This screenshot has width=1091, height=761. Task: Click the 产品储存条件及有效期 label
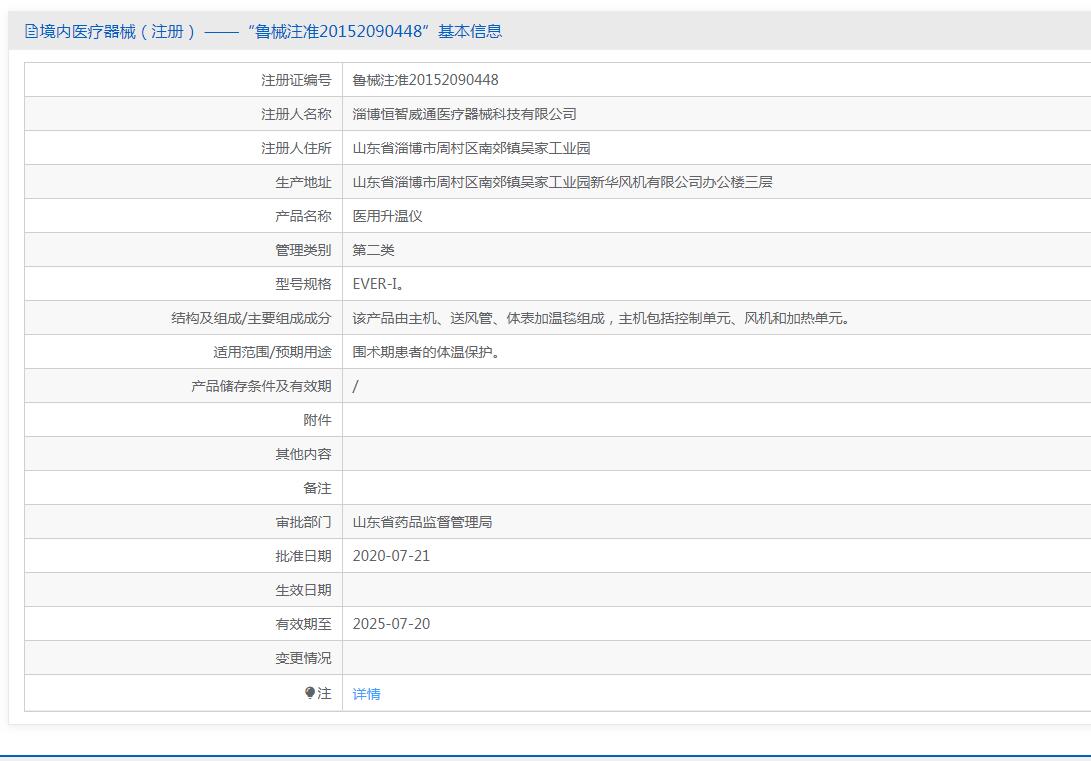point(261,386)
